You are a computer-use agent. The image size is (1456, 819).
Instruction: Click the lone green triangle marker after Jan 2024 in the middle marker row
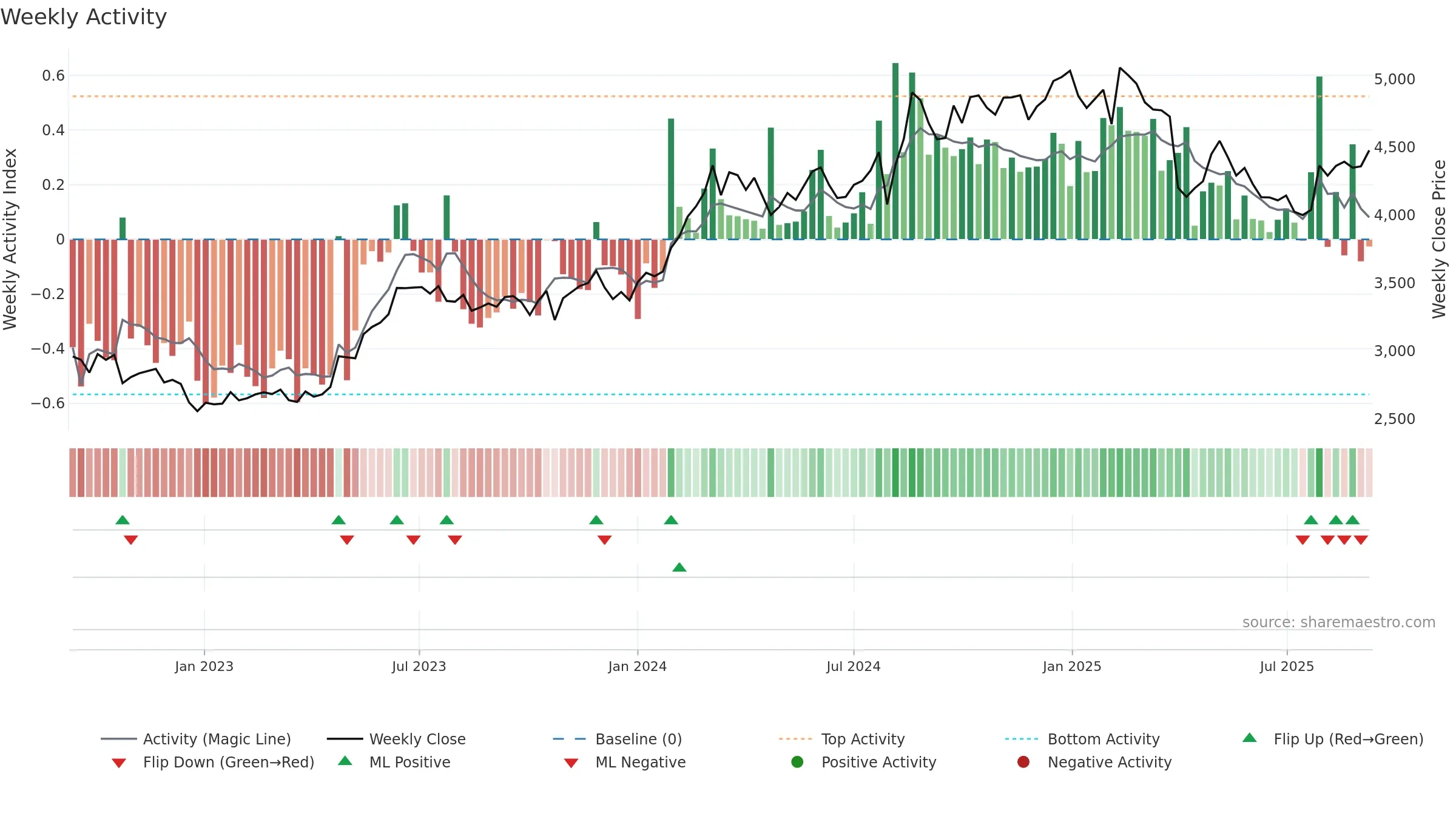click(679, 567)
